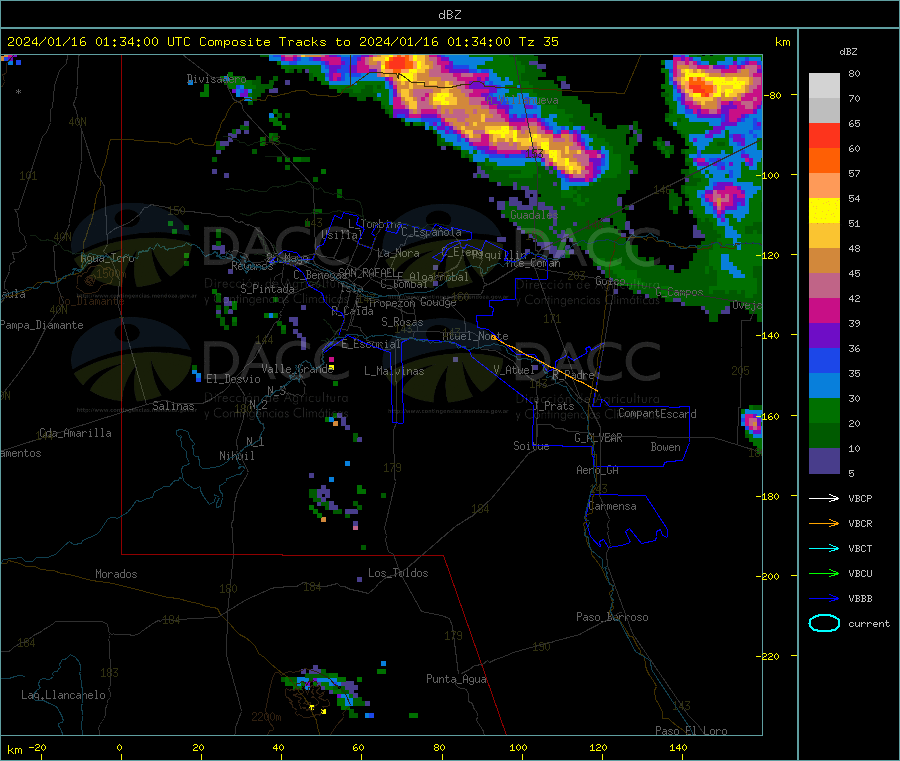Click the intense red storm core at top
900x761 pixels.
(x=399, y=62)
